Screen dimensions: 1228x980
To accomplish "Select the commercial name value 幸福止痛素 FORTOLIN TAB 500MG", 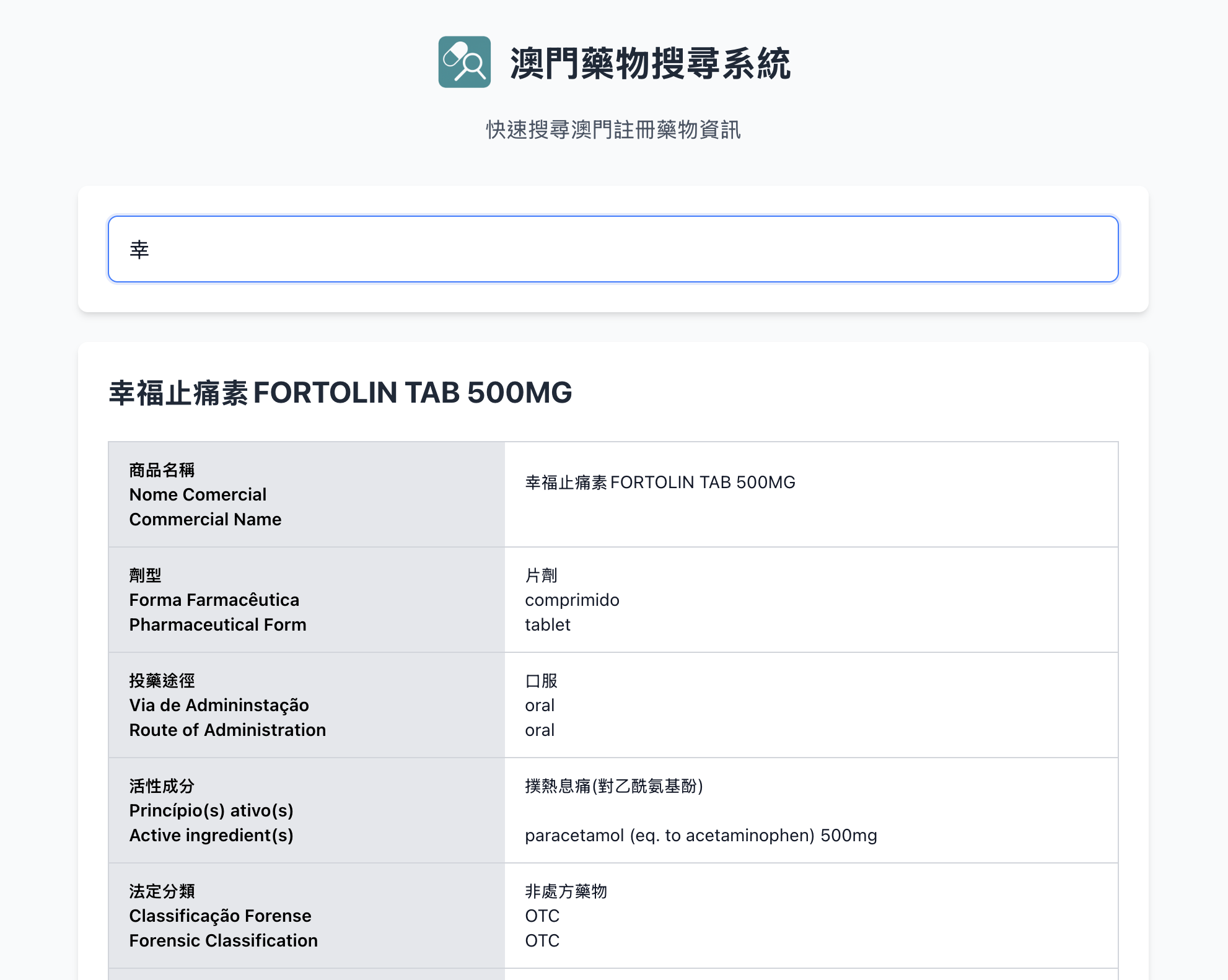I will pos(660,481).
